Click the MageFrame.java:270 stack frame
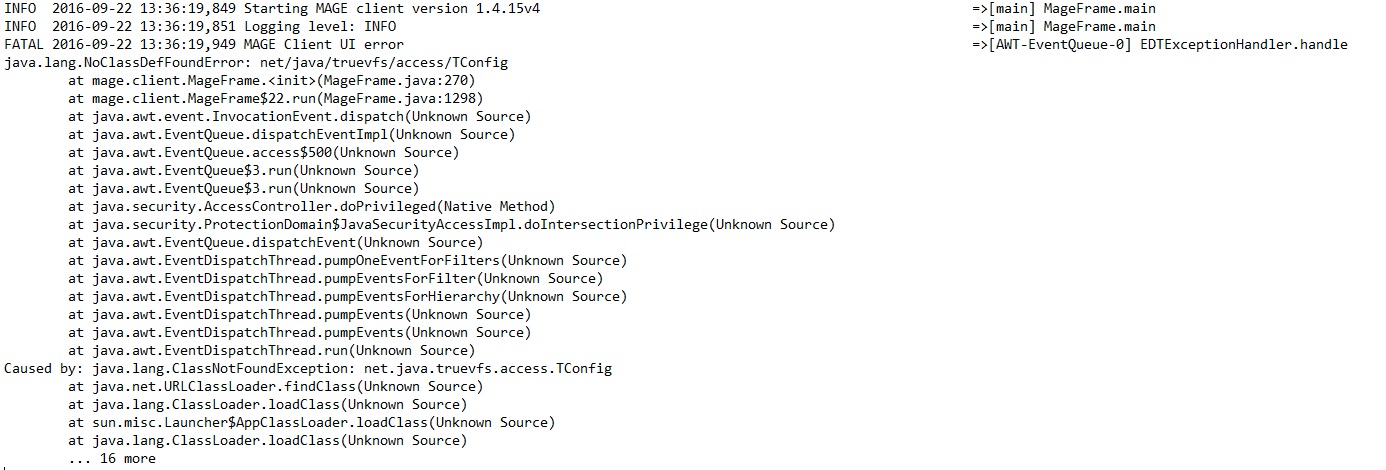The width and height of the screenshot is (1386, 470). pyautogui.click(x=271, y=81)
